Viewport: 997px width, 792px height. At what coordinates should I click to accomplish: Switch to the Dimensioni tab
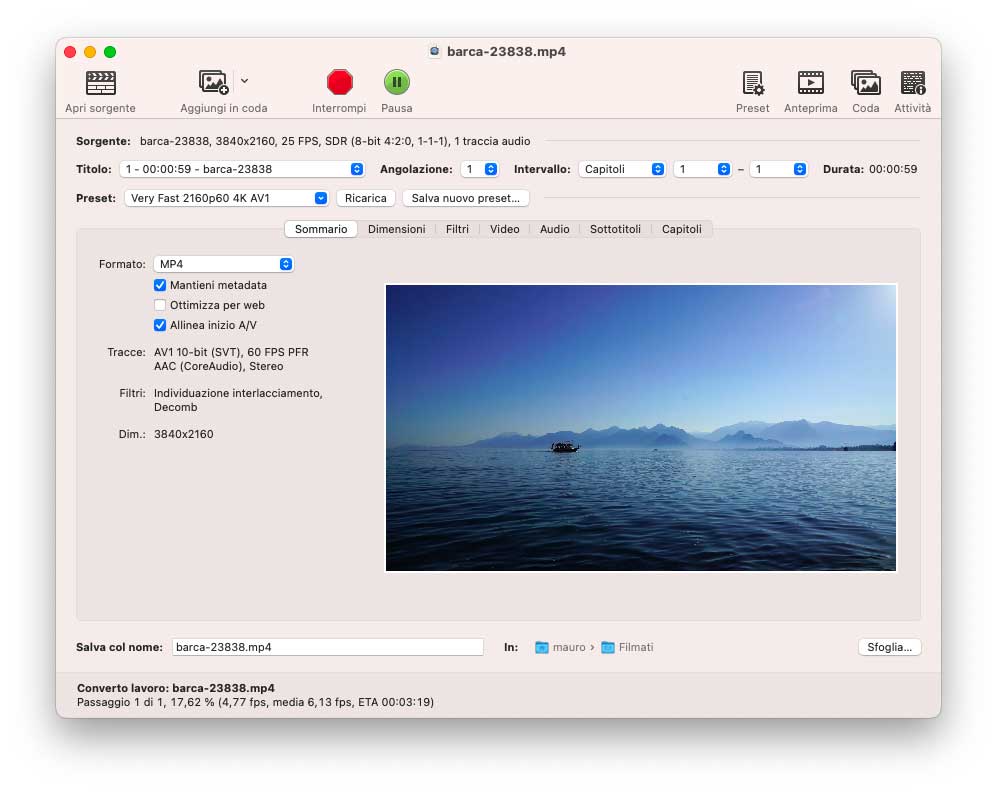point(396,229)
